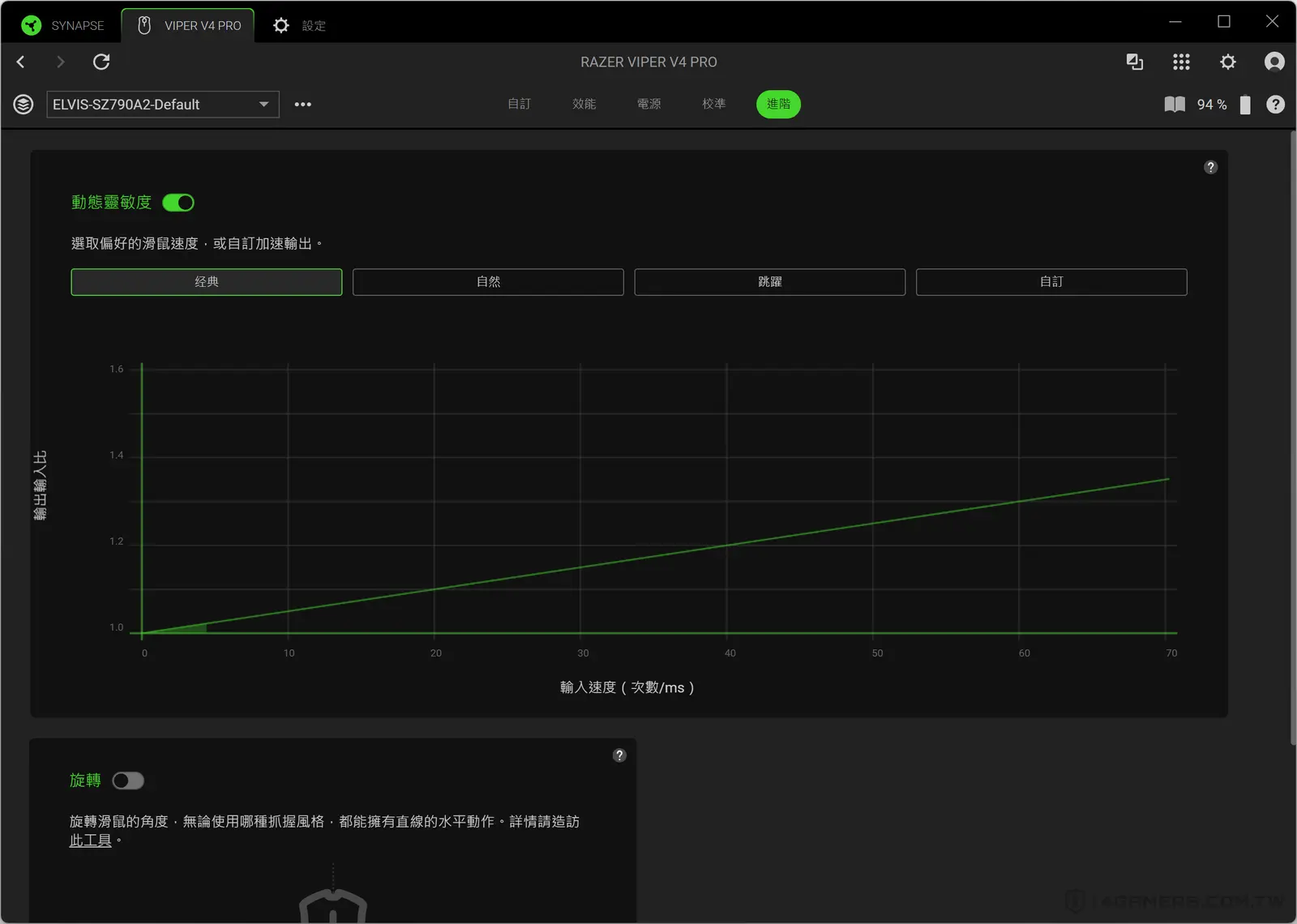The width and height of the screenshot is (1297, 924).
Task: Click the vertical scrollbar
Action: [1292, 438]
